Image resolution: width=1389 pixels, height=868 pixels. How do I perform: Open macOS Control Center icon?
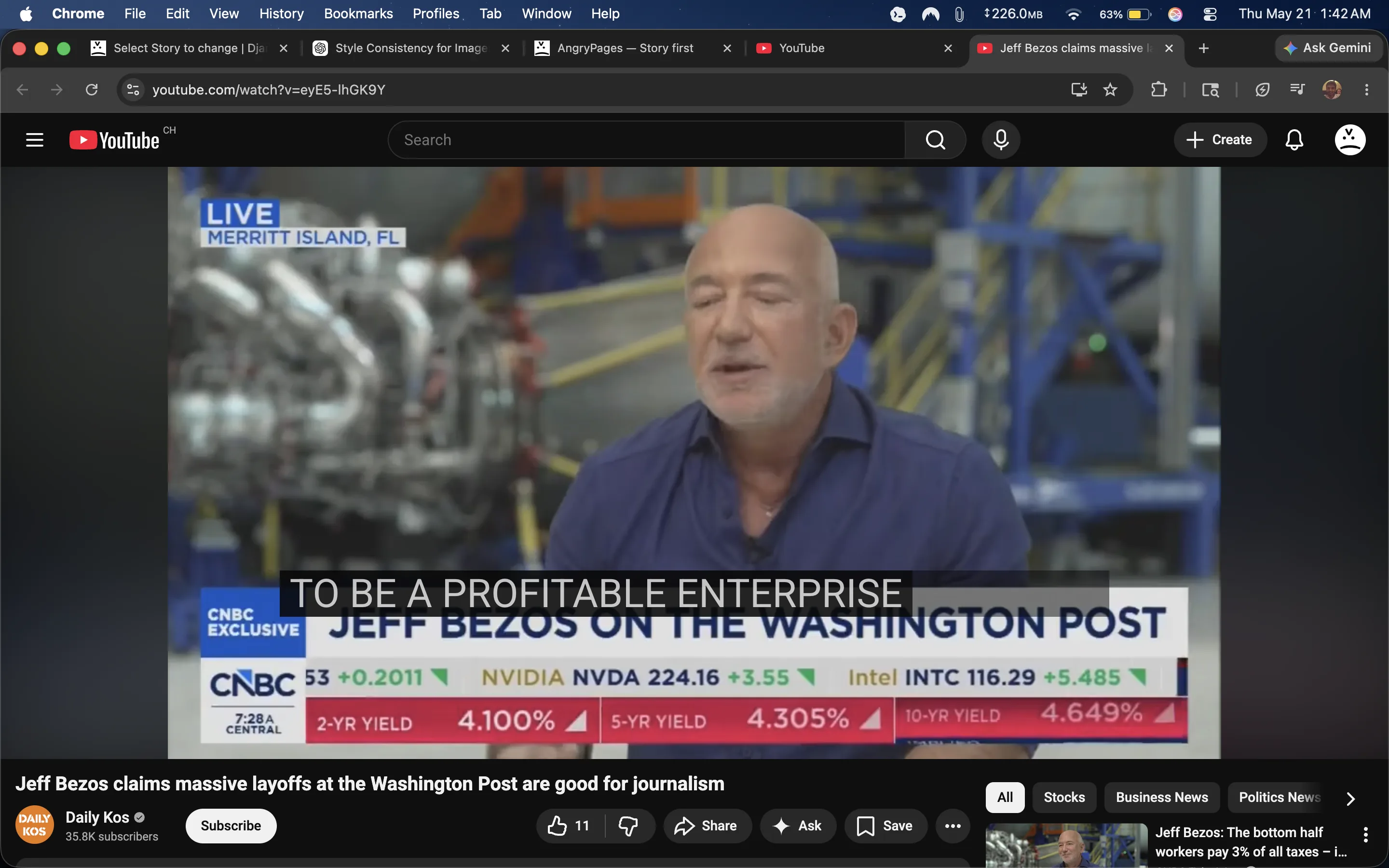click(1210, 14)
